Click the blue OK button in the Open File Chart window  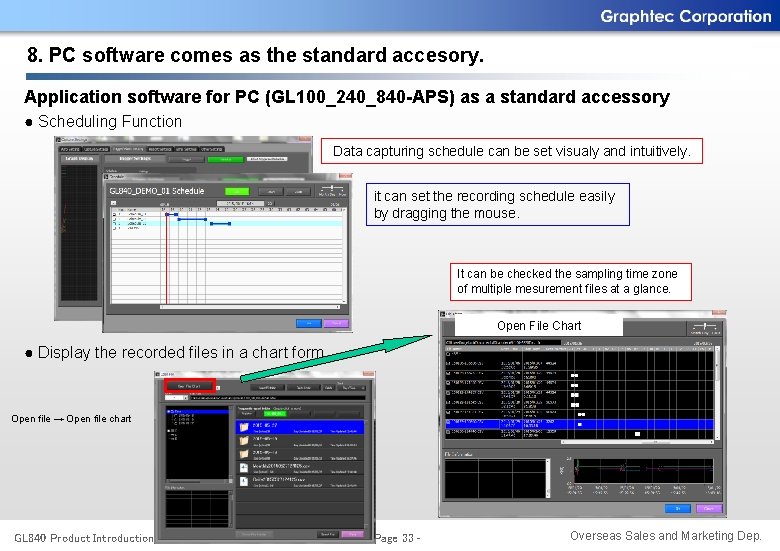[678, 508]
